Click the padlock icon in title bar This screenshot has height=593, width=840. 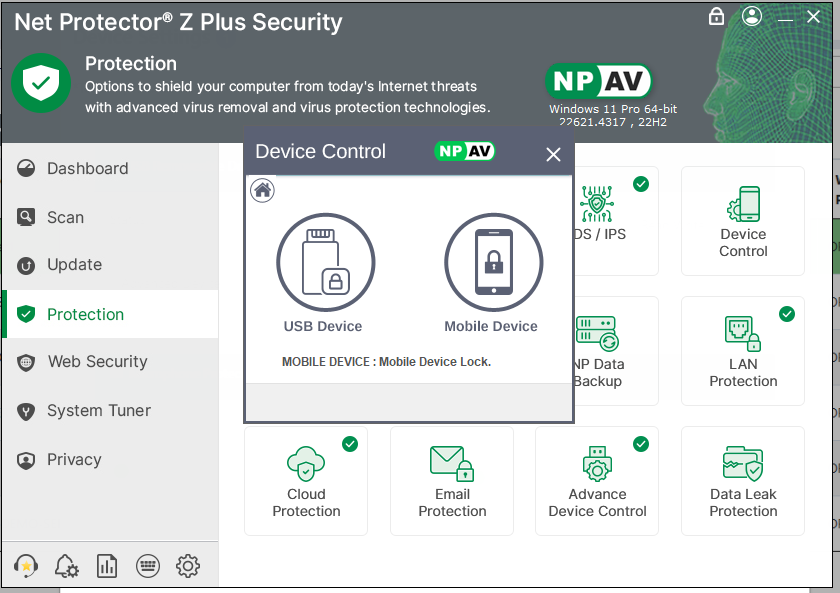click(x=716, y=17)
